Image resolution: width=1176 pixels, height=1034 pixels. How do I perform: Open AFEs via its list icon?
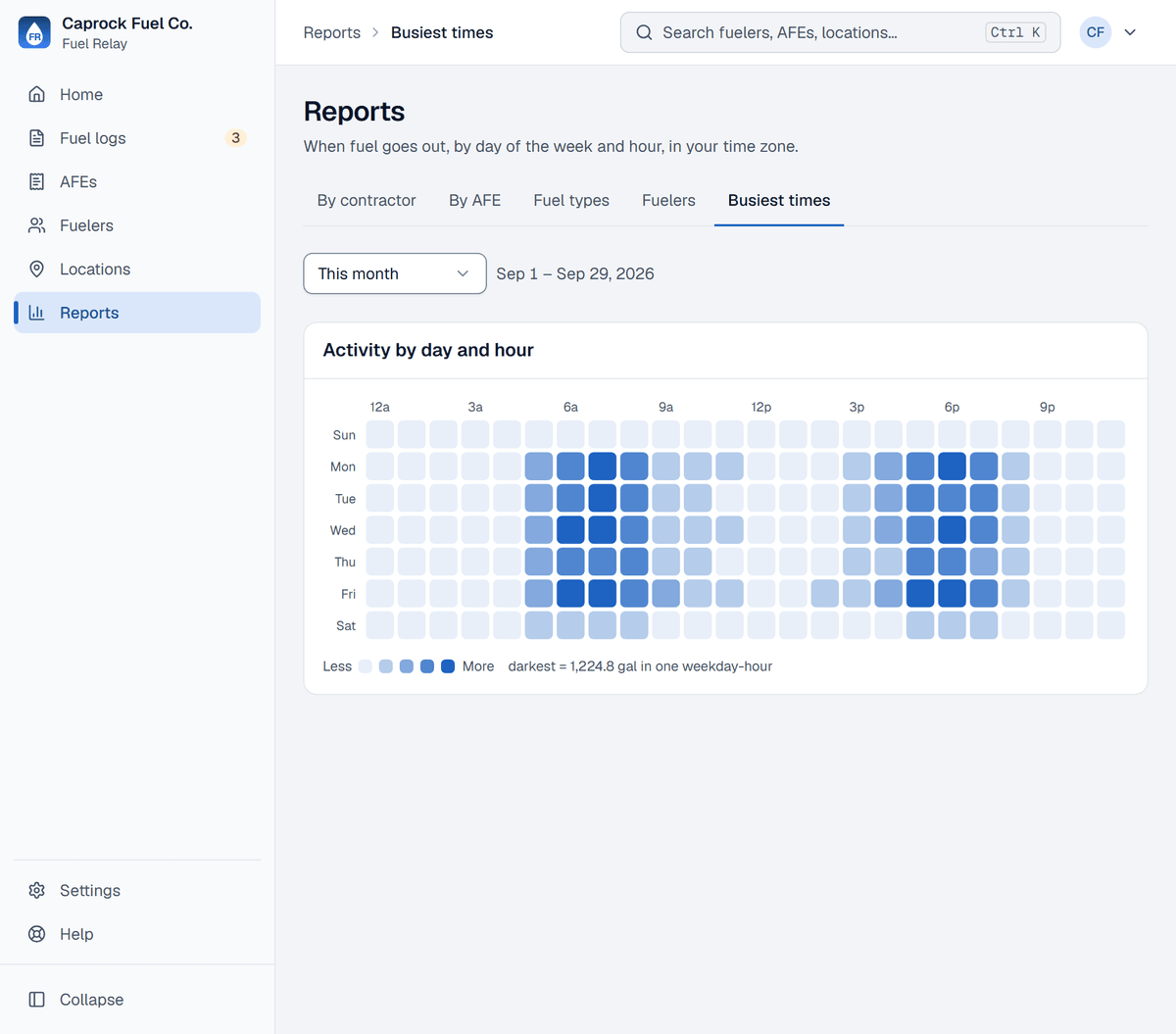[x=37, y=181]
